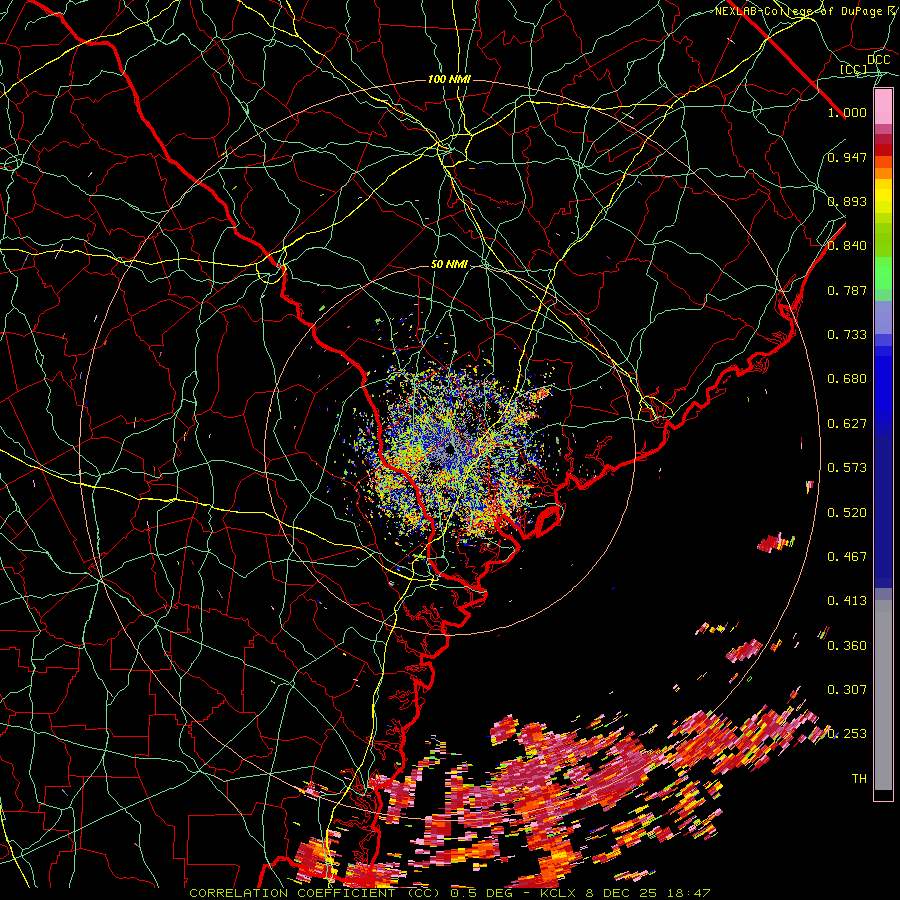900x900 pixels.
Task: Select the 0.413 scale value
Action: click(847, 601)
